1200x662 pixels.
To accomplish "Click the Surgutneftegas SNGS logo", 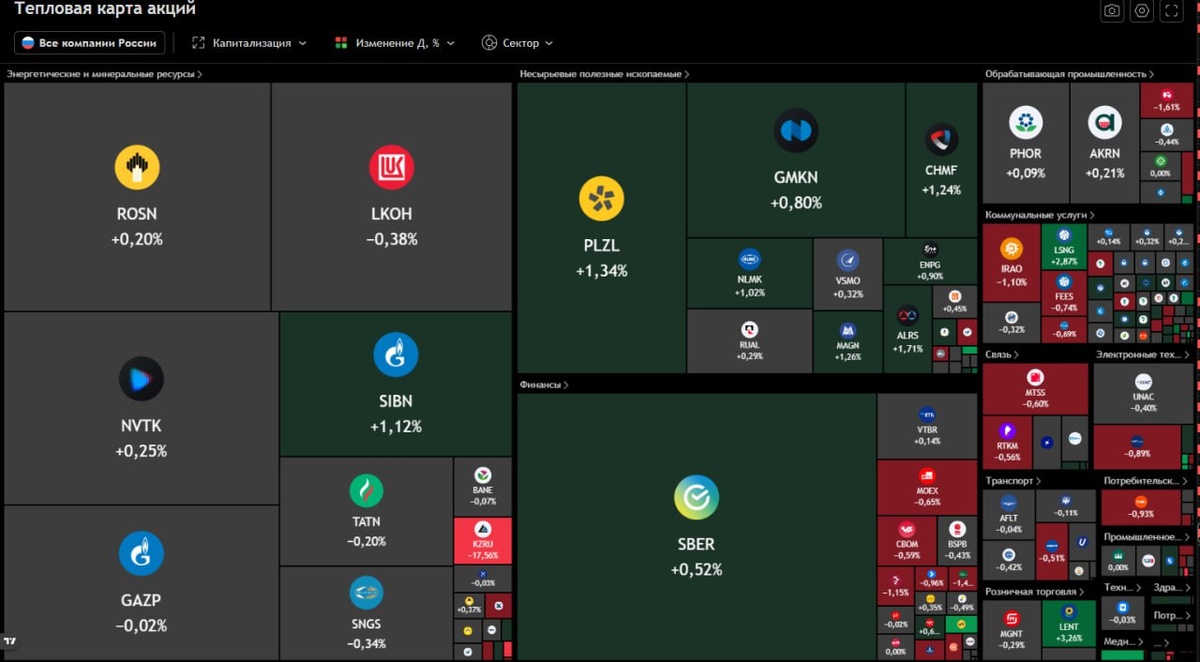I will [366, 593].
